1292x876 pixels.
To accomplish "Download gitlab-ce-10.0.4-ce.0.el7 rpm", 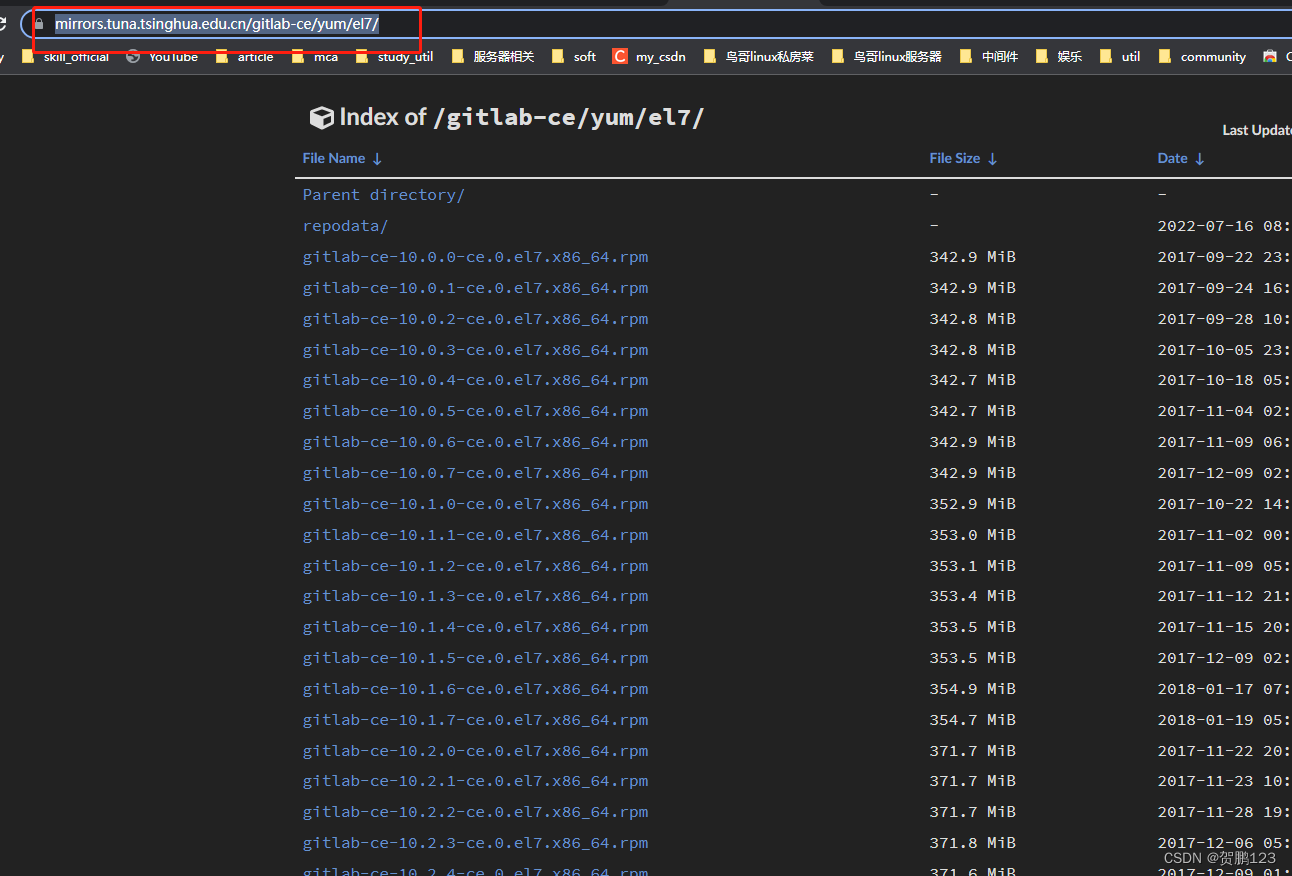I will [x=475, y=380].
